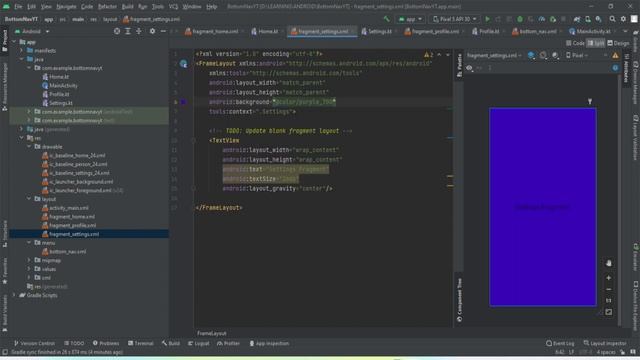Select activity_main.xml in the project tree
The width and height of the screenshot is (640, 360).
[x=69, y=208]
